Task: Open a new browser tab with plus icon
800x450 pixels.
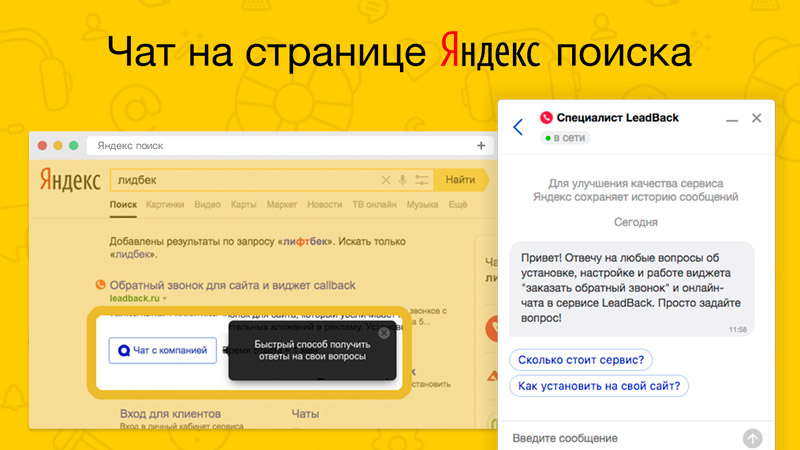Action: coord(481,145)
